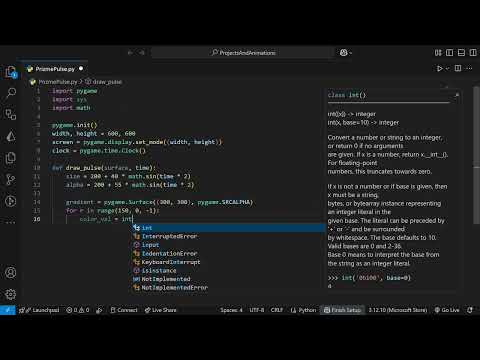Toggle the primary side bar

point(450,53)
